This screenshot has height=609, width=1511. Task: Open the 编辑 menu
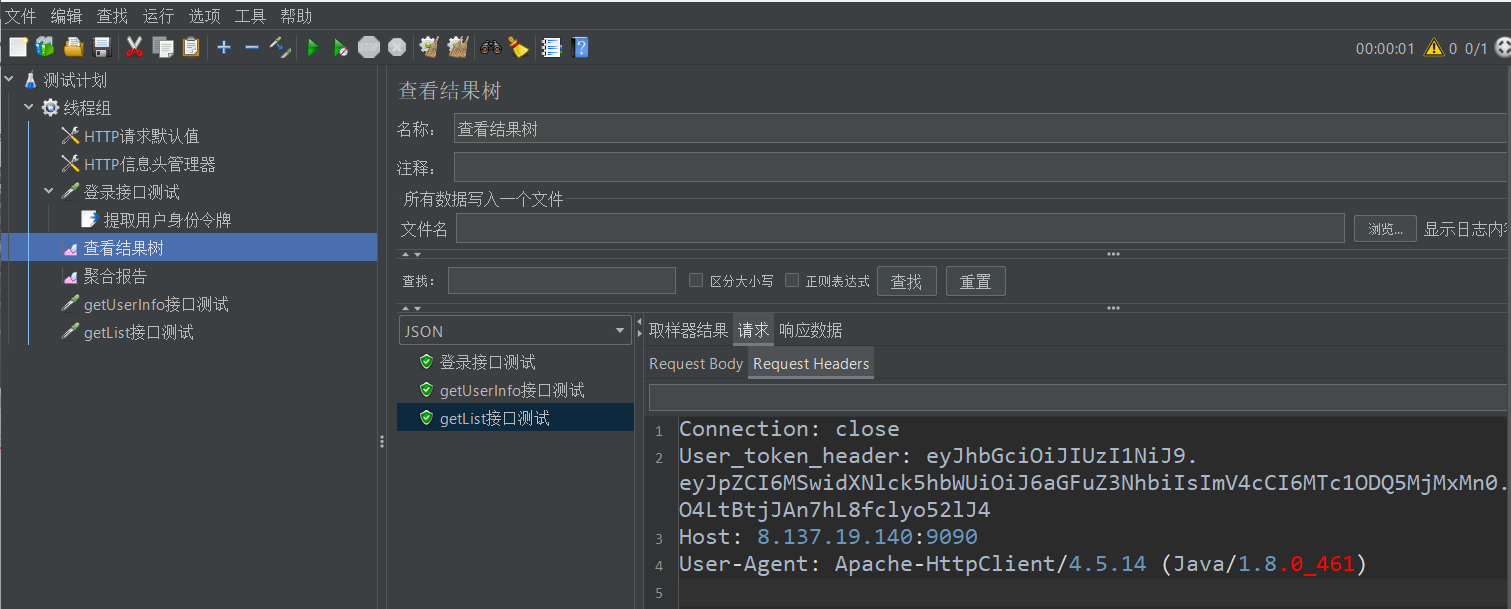67,16
